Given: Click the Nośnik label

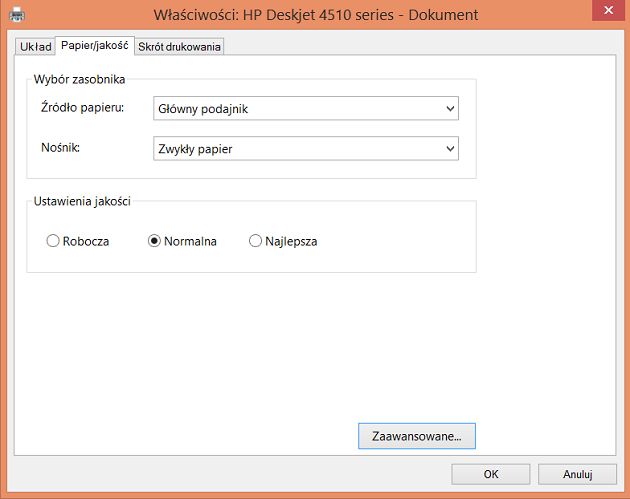Looking at the screenshot, I should click(x=60, y=147).
